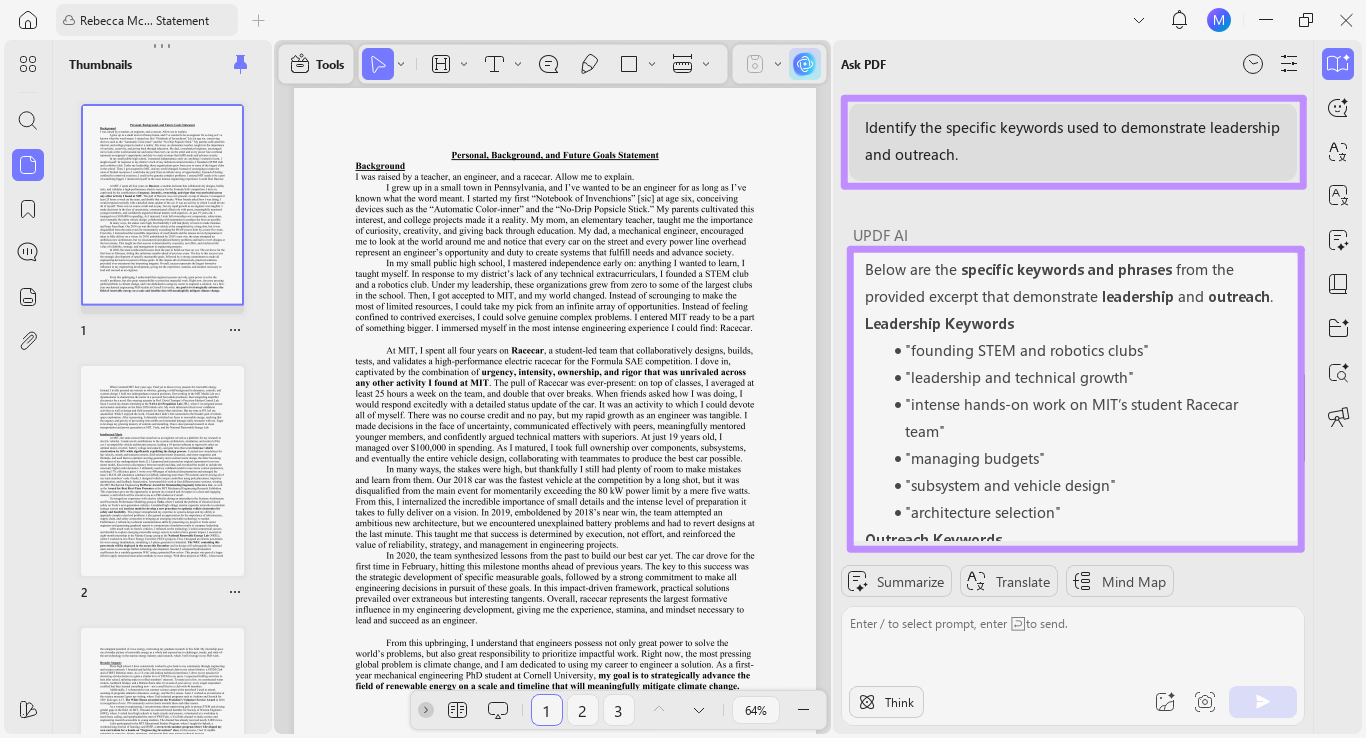Toggle the pin on Thumbnails panel
This screenshot has height=738, width=1366.
[x=240, y=64]
